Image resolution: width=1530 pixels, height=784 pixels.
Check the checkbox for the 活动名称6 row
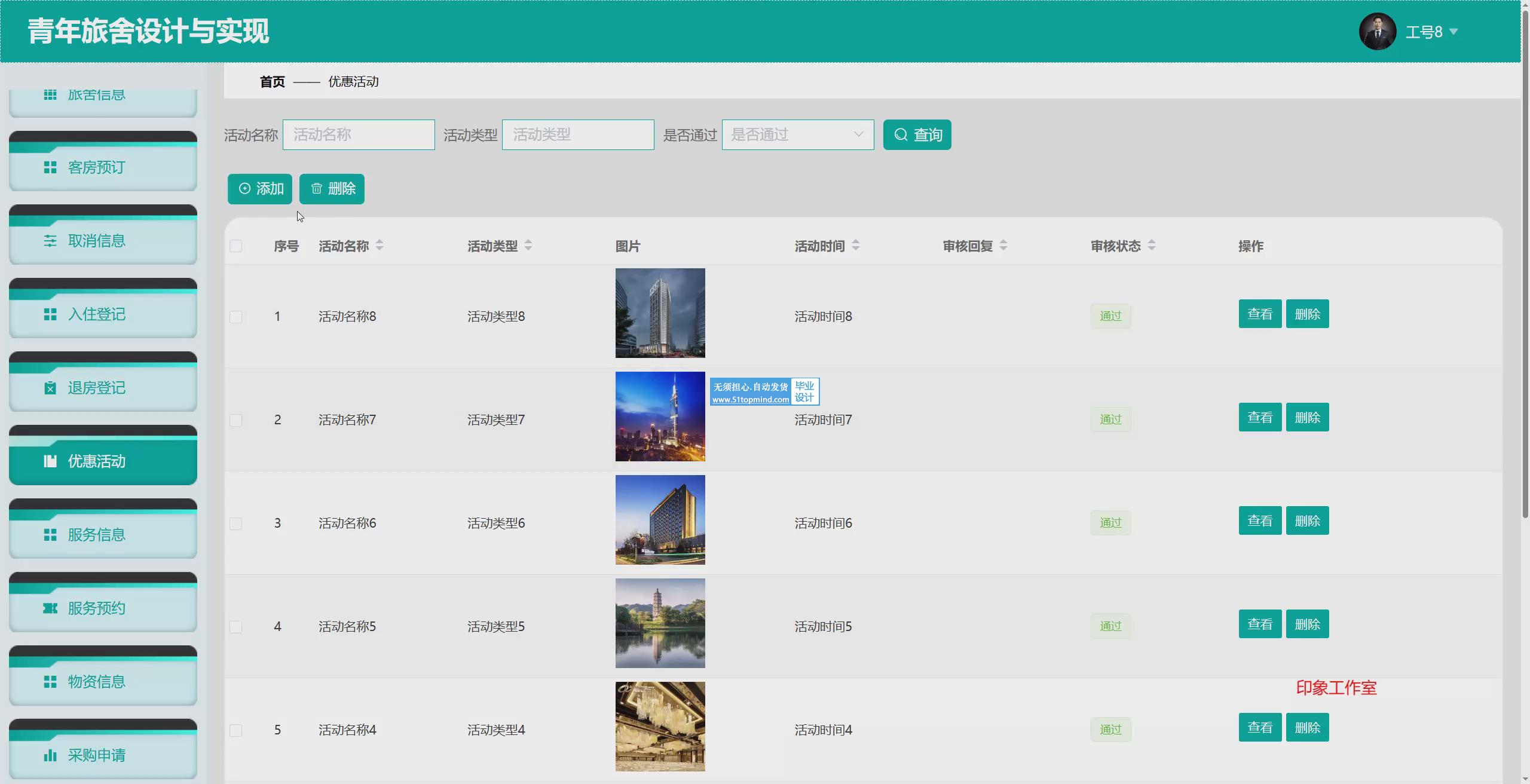click(x=236, y=523)
